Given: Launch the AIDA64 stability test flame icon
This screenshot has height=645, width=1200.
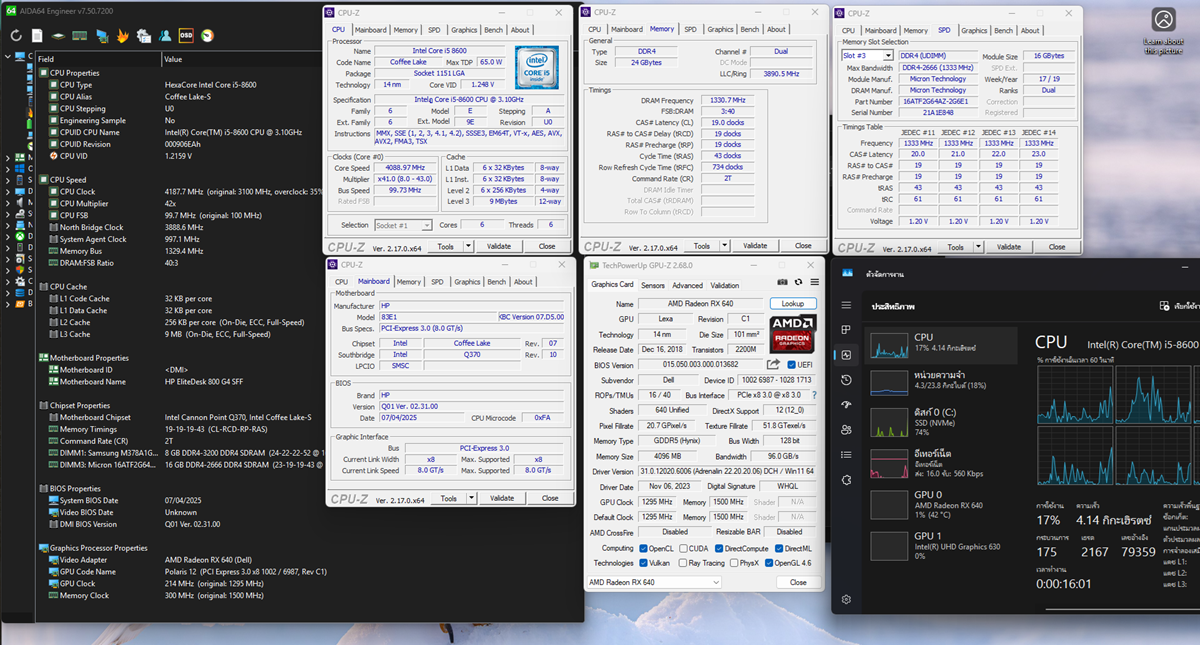Looking at the screenshot, I should pyautogui.click(x=124, y=36).
